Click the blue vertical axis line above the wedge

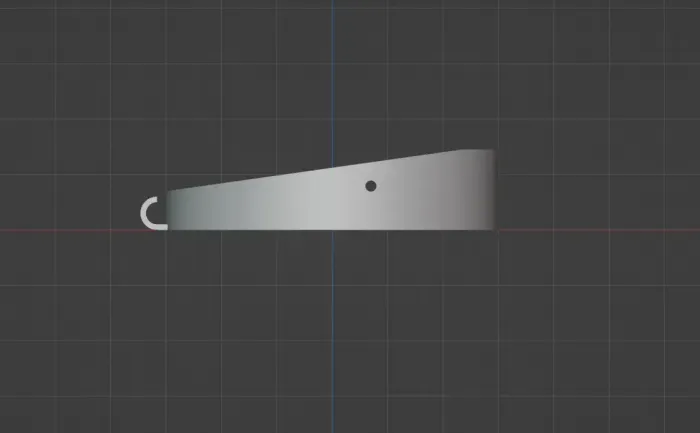coord(333,80)
